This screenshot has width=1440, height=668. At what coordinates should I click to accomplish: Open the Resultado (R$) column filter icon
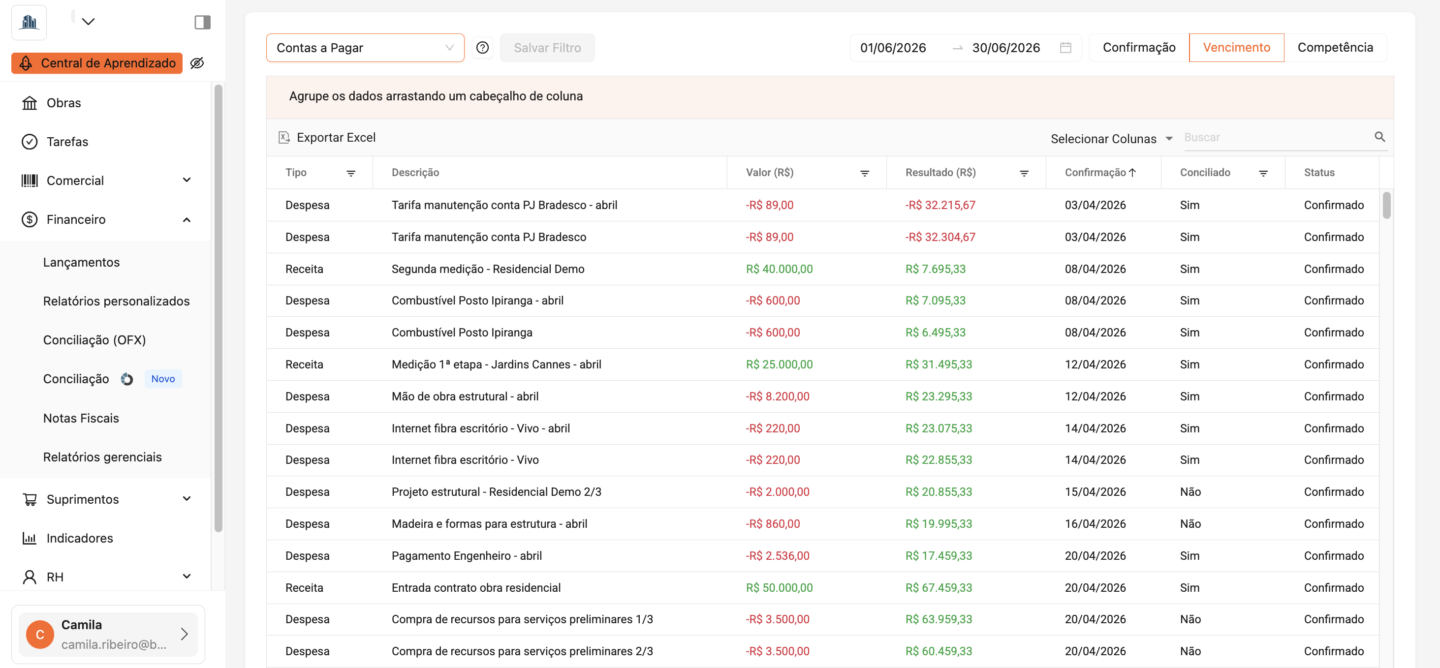click(1024, 173)
